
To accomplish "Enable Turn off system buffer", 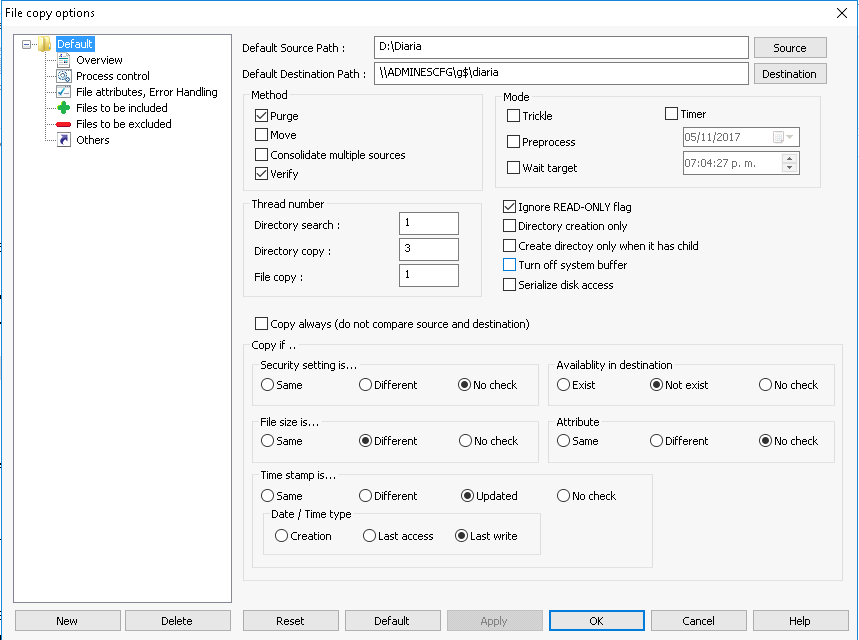I will (509, 265).
